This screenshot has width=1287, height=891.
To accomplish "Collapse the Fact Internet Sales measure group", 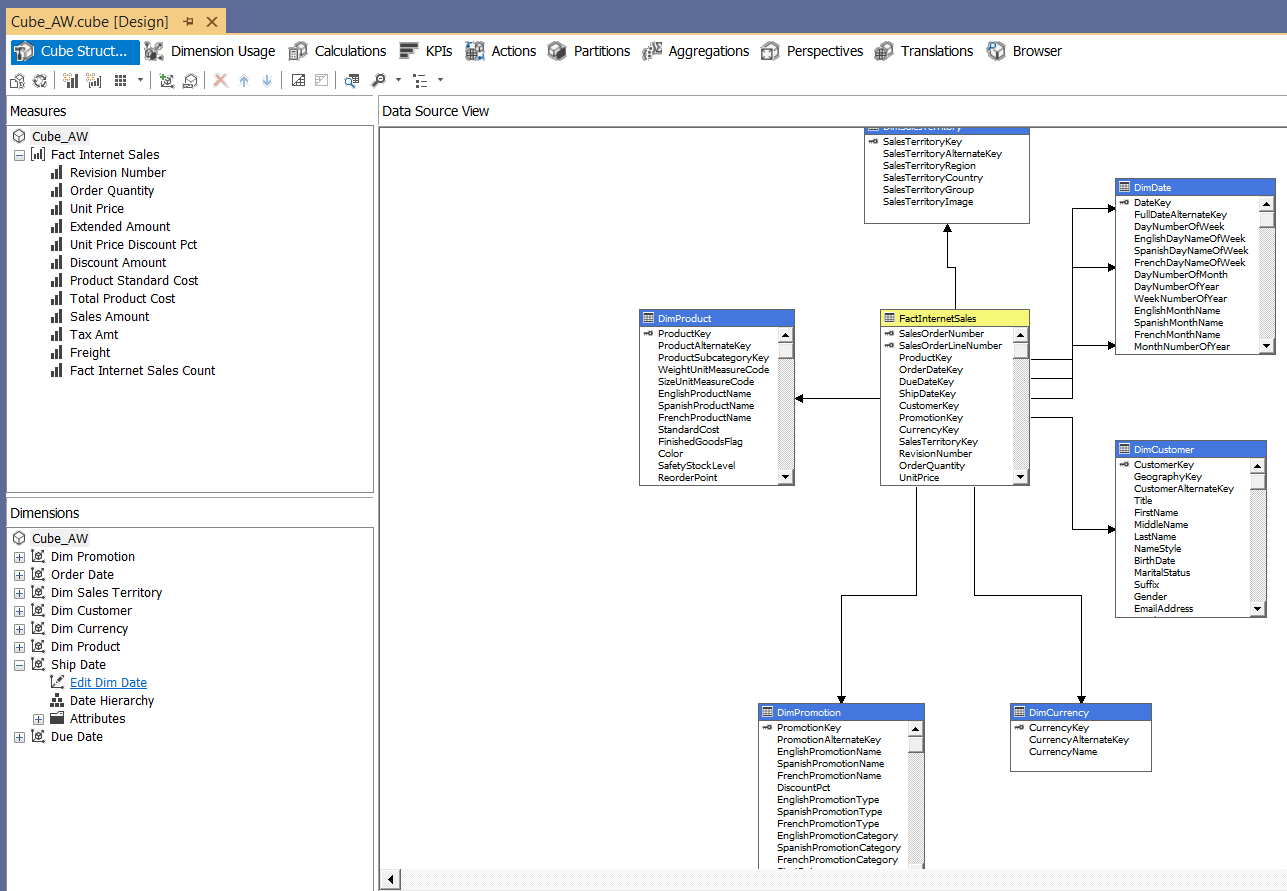I will pos(18,154).
